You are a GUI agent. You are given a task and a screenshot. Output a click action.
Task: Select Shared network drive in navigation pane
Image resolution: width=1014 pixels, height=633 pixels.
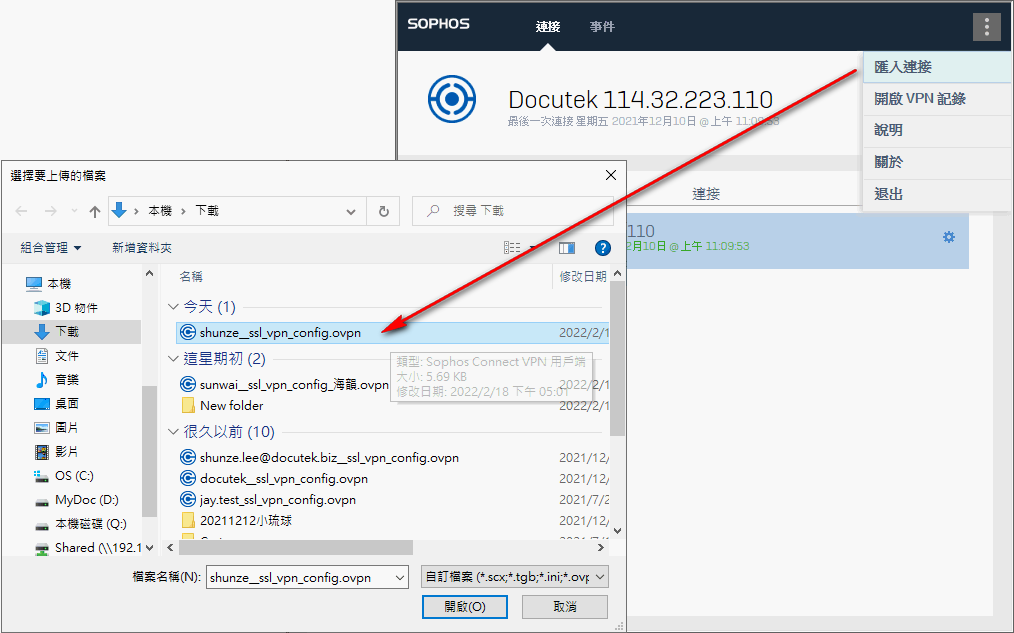pyautogui.click(x=98, y=548)
